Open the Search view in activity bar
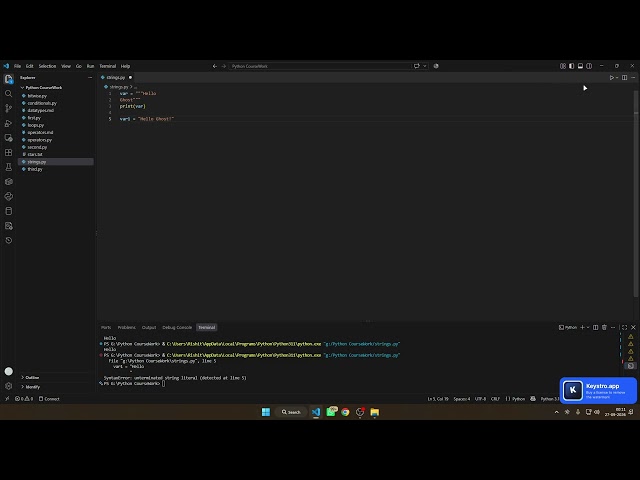640x480 pixels. (x=9, y=93)
